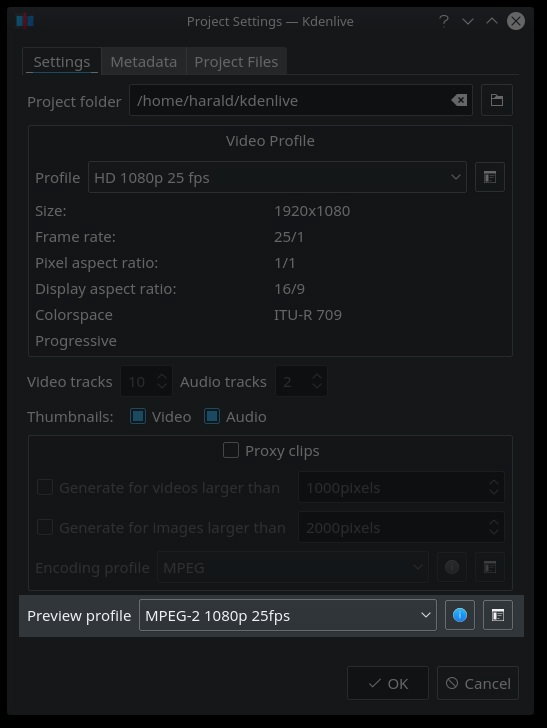Viewport: 547px width, 728px height.
Task: Click the Cancel button
Action: click(x=478, y=683)
